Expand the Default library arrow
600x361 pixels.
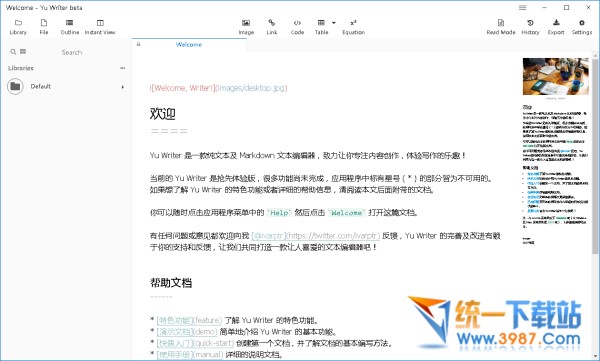[123, 87]
